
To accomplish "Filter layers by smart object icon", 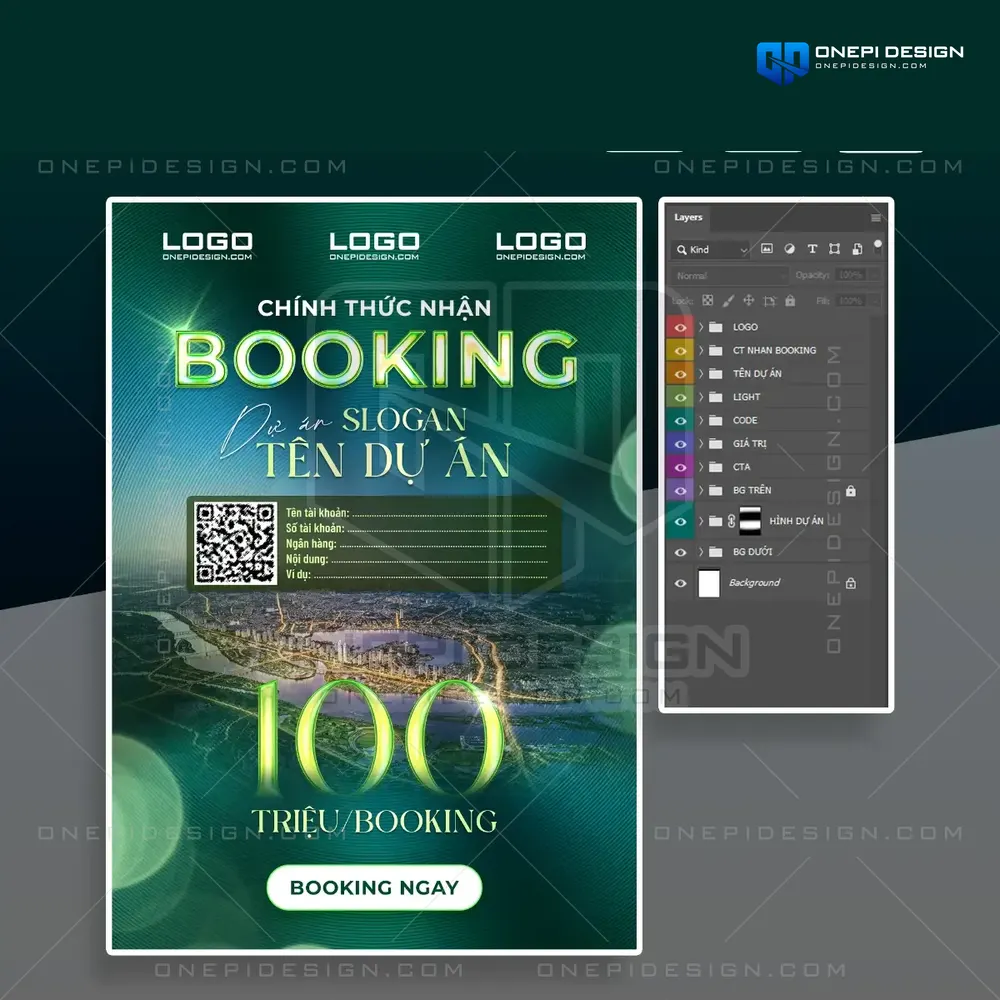I will 857,249.
